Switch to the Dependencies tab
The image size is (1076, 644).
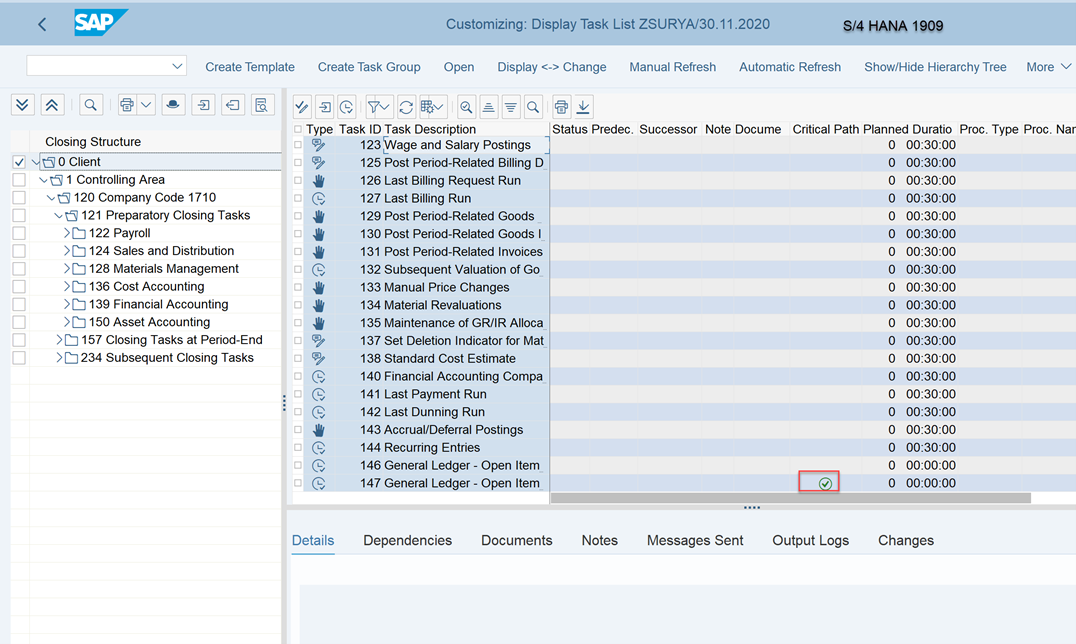coord(407,540)
